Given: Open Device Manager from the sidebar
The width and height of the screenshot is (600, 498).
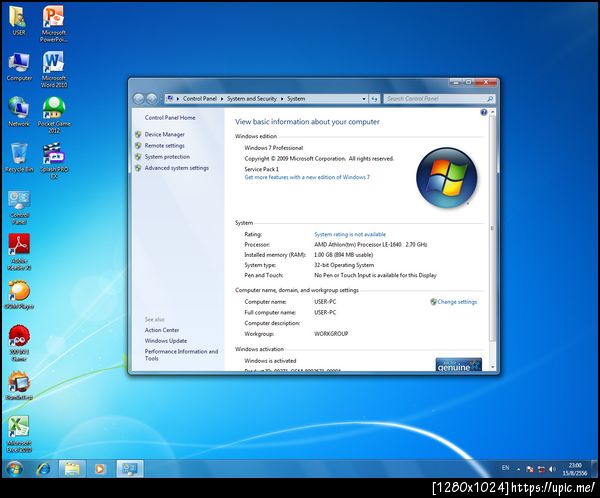Looking at the screenshot, I should [165, 134].
